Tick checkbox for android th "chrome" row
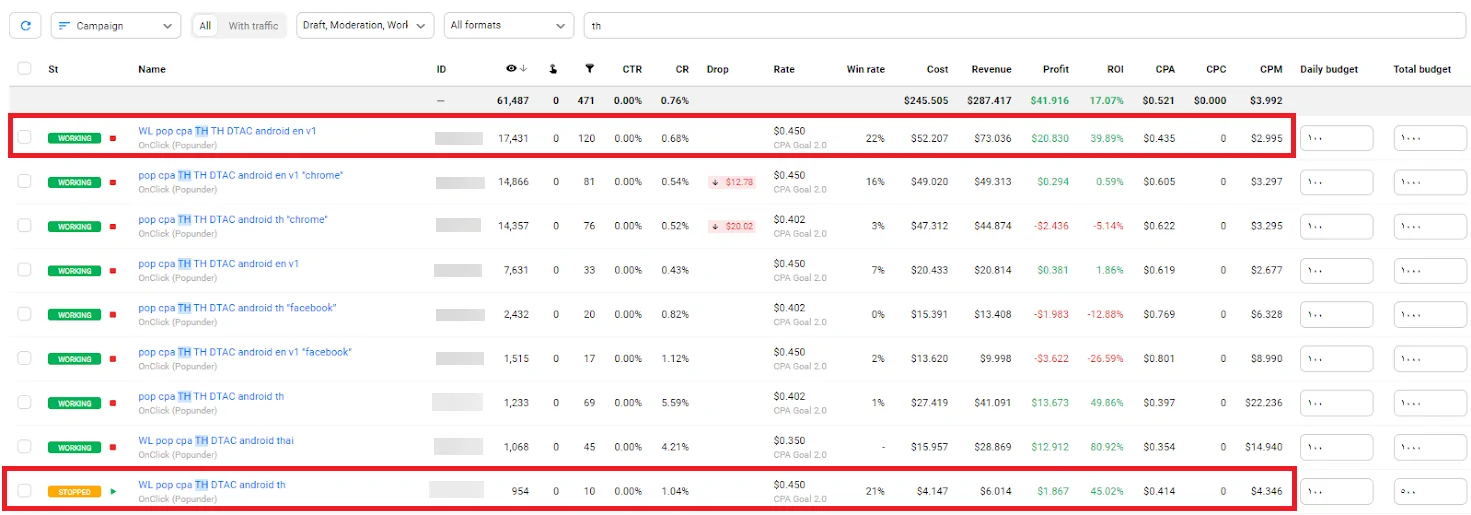 coord(25,226)
